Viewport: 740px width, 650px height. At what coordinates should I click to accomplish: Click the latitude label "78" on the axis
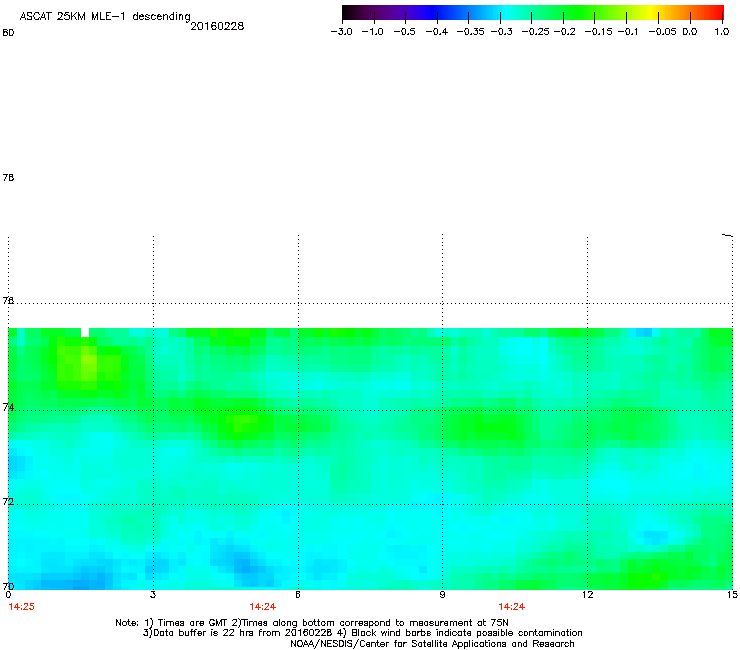pos(8,177)
